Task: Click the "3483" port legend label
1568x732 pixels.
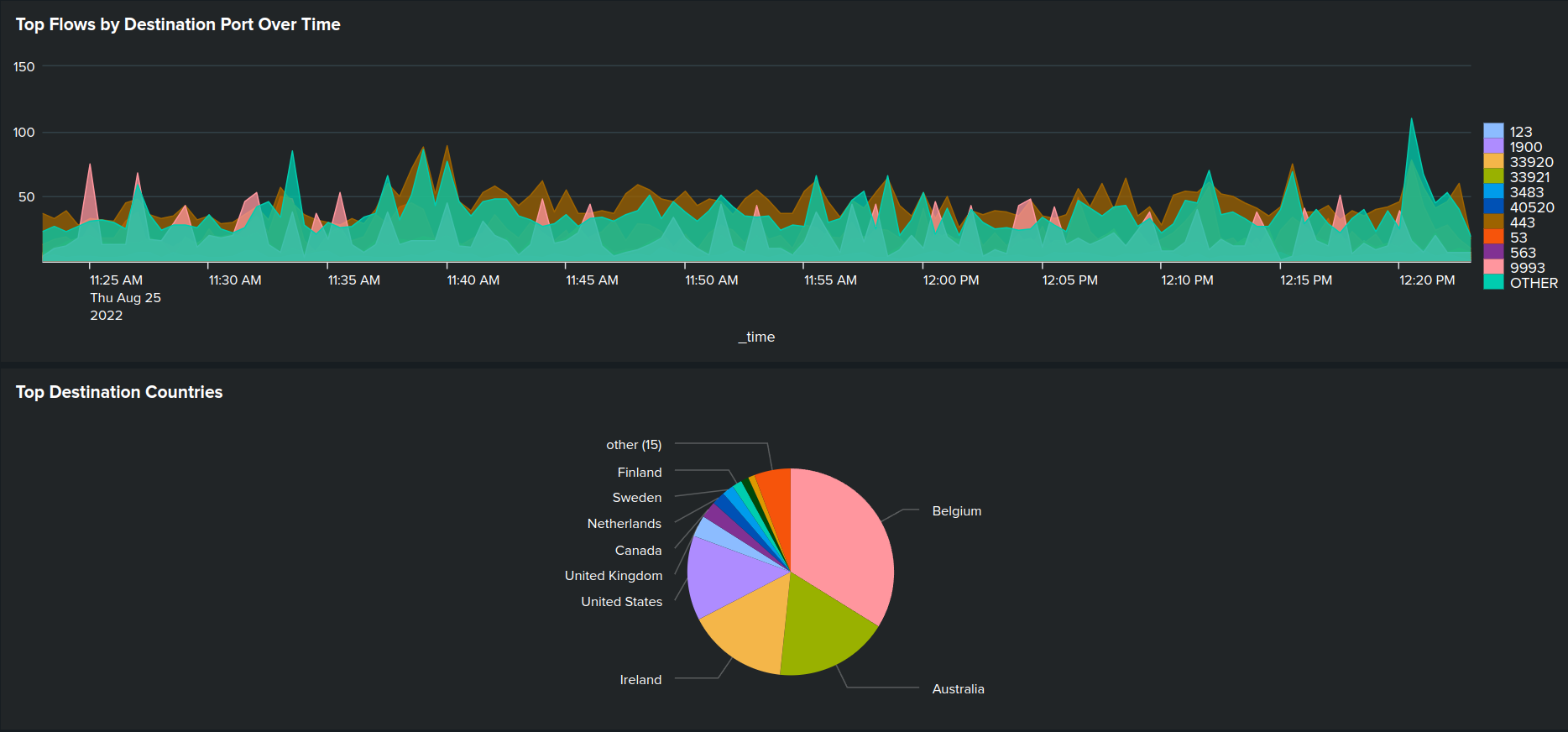Action: click(x=1527, y=192)
